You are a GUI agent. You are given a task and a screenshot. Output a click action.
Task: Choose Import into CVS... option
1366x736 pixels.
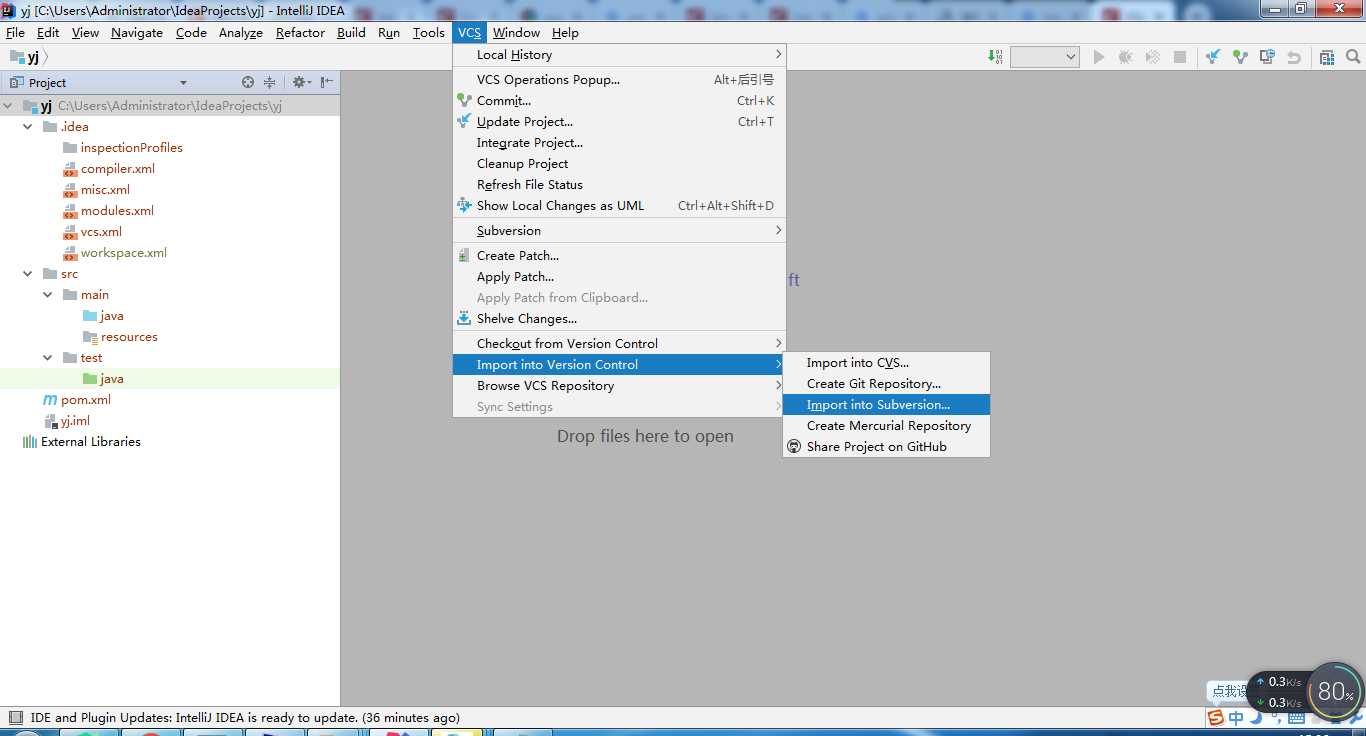886,362
